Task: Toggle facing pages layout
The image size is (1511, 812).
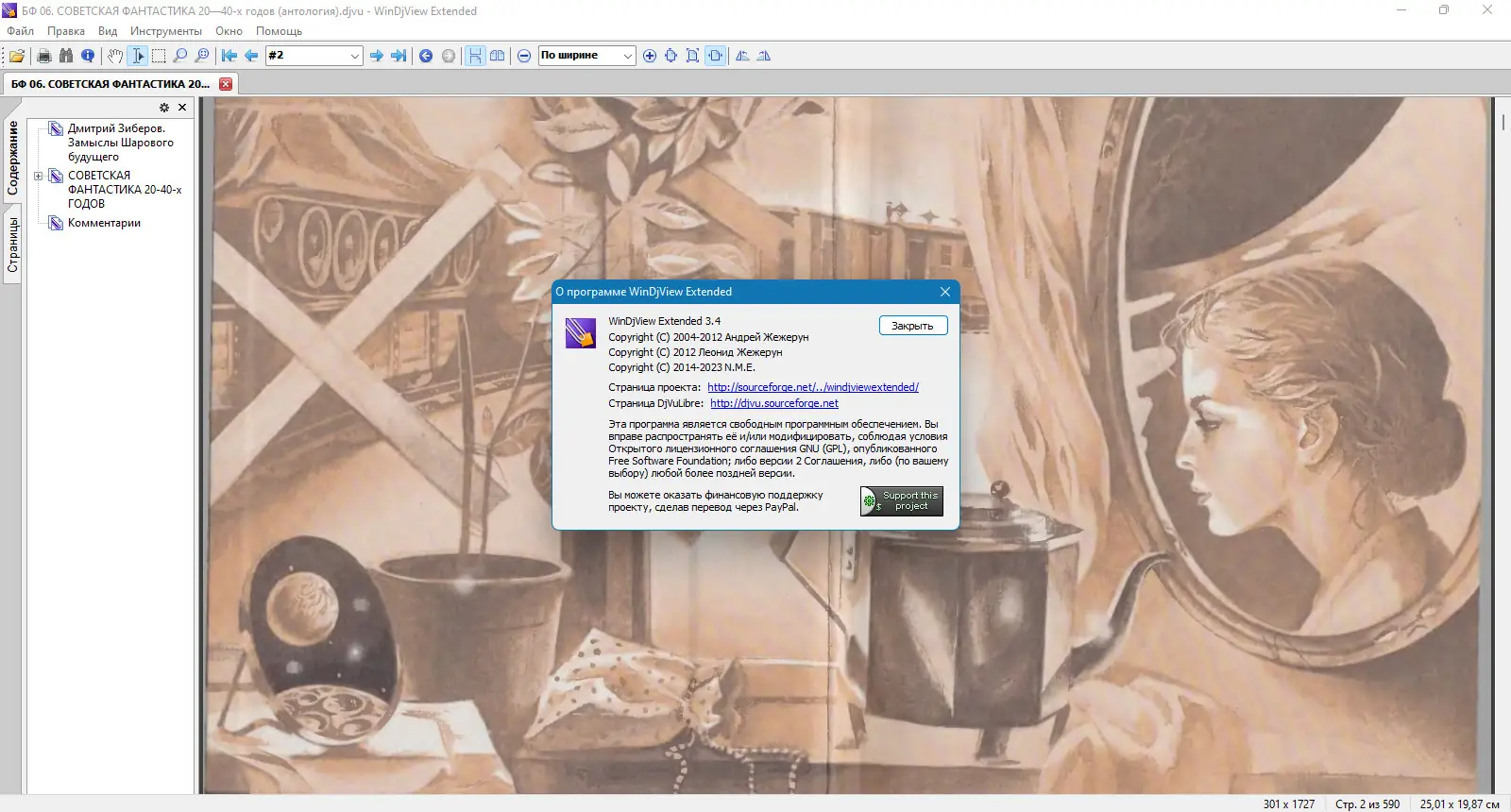Action: pyautogui.click(x=497, y=56)
